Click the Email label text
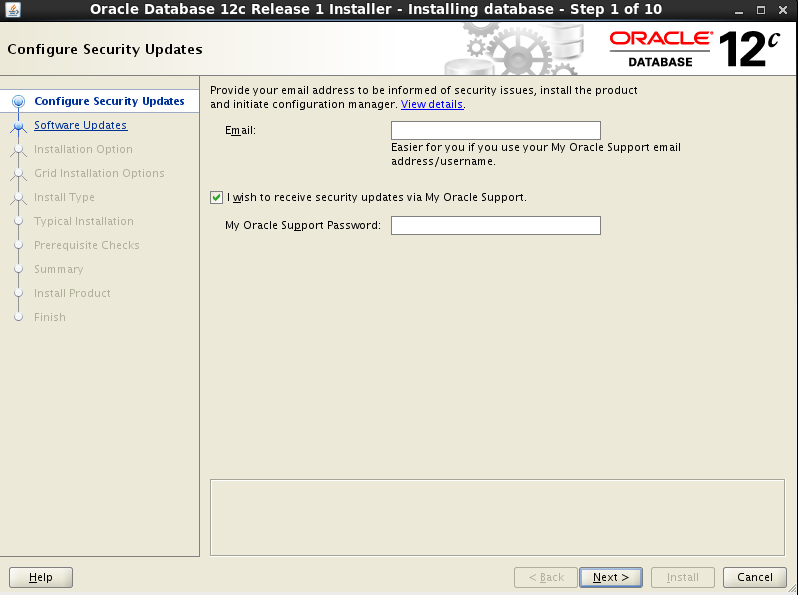The height and width of the screenshot is (595, 798). (240, 130)
